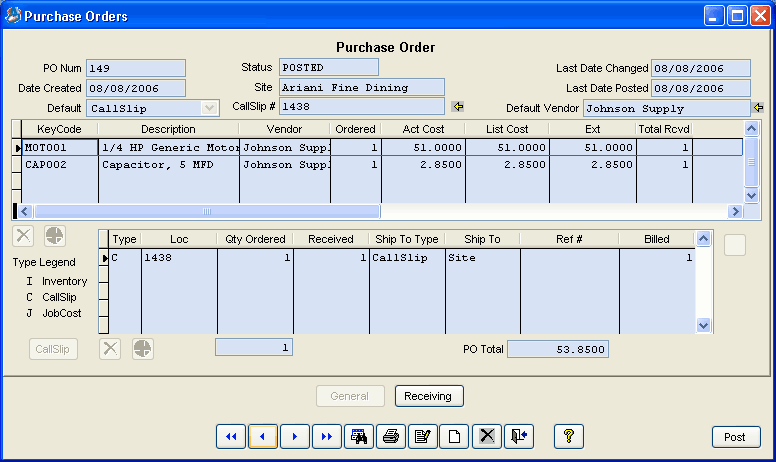Click the items grid vertical scrollbar thumb

click(751, 162)
